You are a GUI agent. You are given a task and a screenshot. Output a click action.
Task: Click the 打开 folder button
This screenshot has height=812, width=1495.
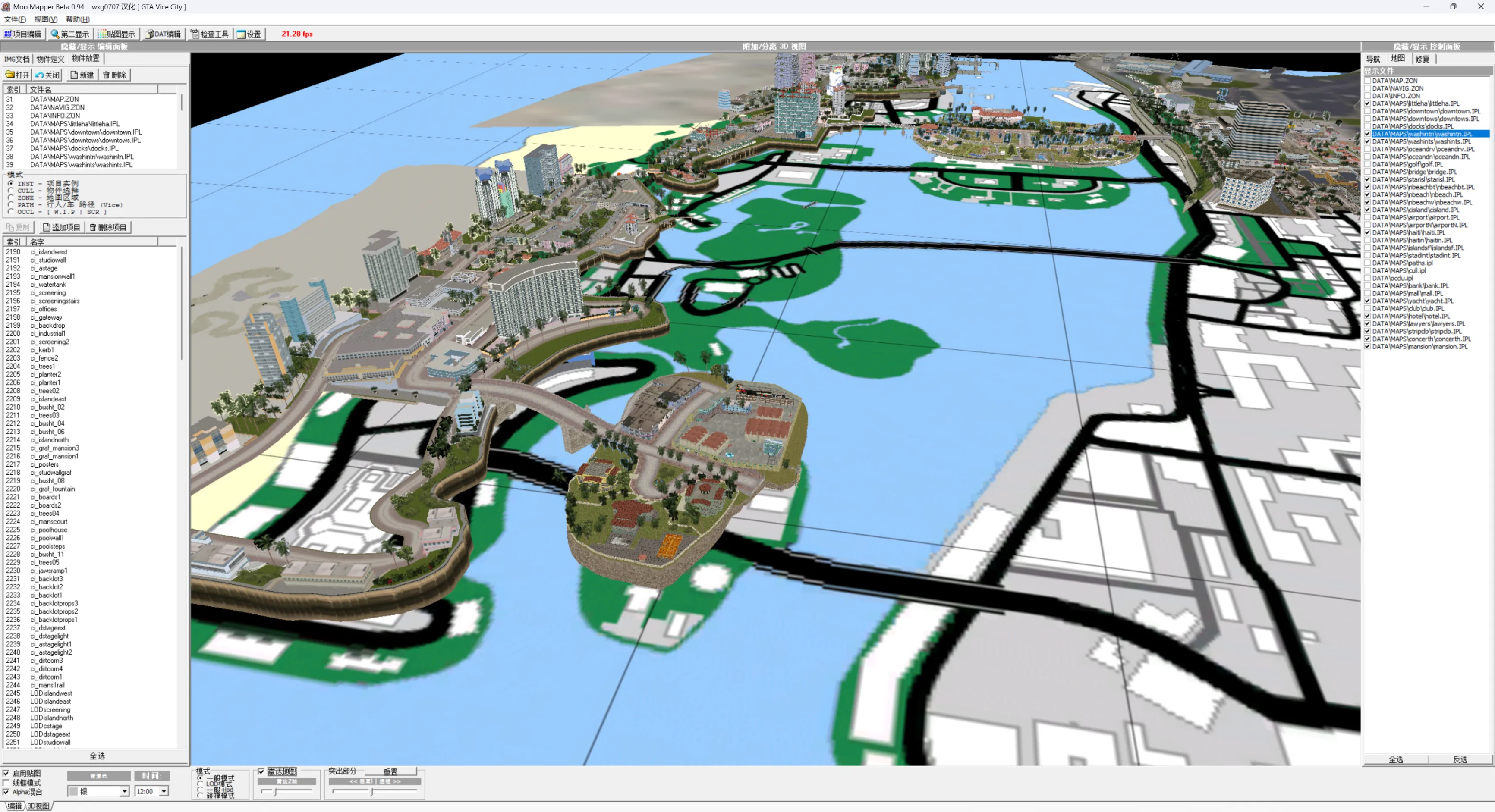pos(17,75)
